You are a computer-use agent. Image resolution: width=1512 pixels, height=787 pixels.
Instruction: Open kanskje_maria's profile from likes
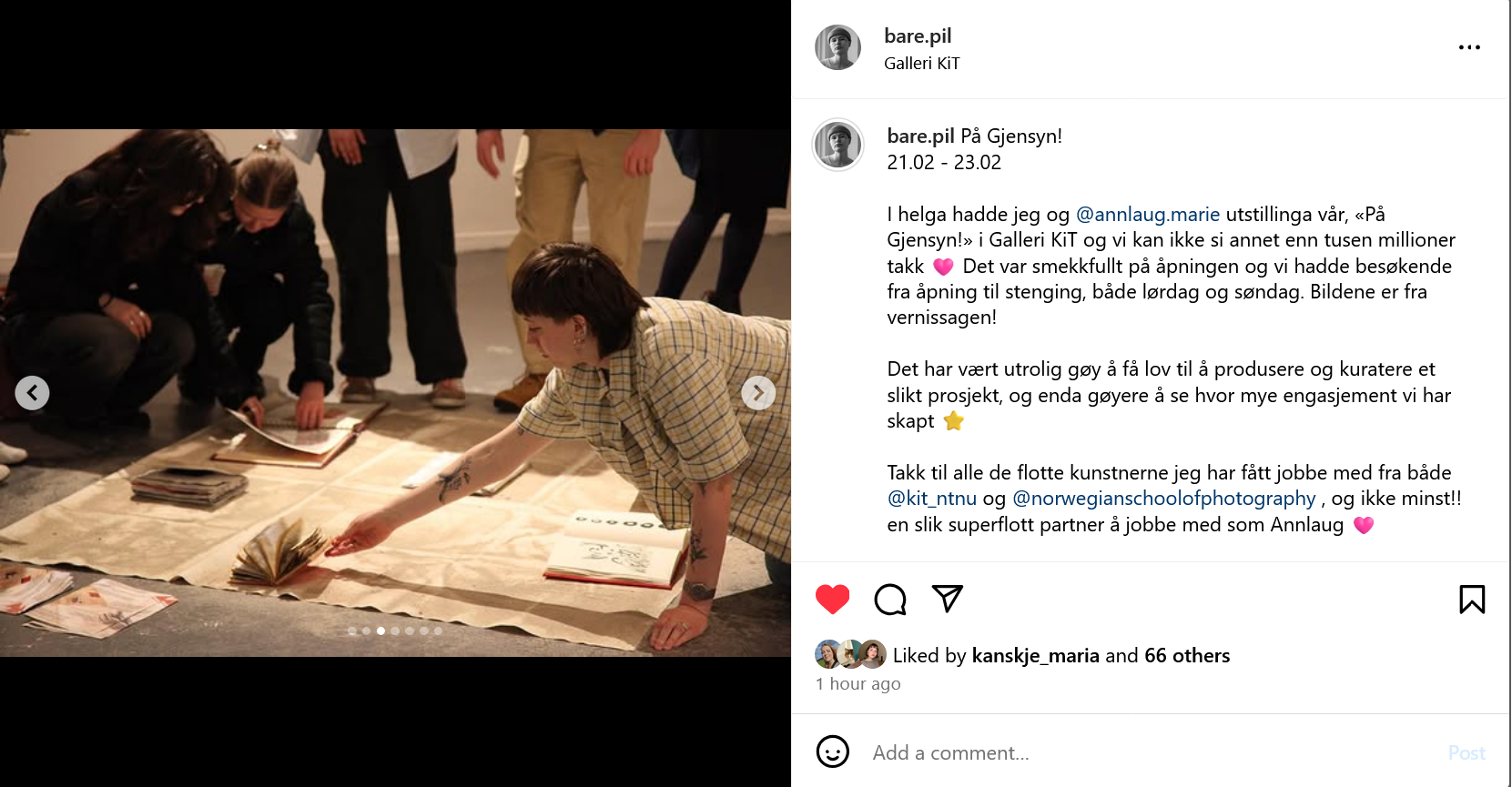pyautogui.click(x=1035, y=655)
